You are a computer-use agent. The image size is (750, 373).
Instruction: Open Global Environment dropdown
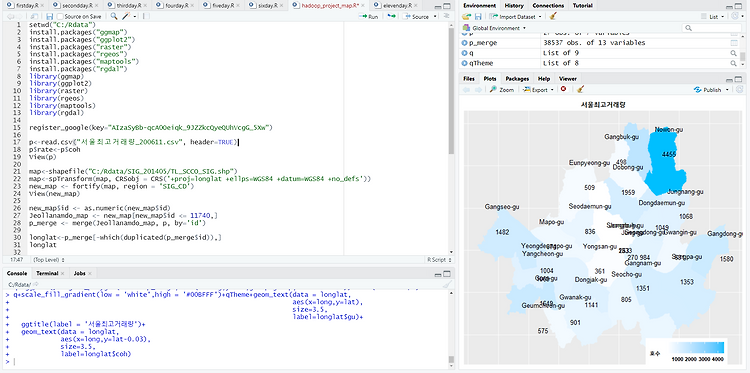pos(495,28)
